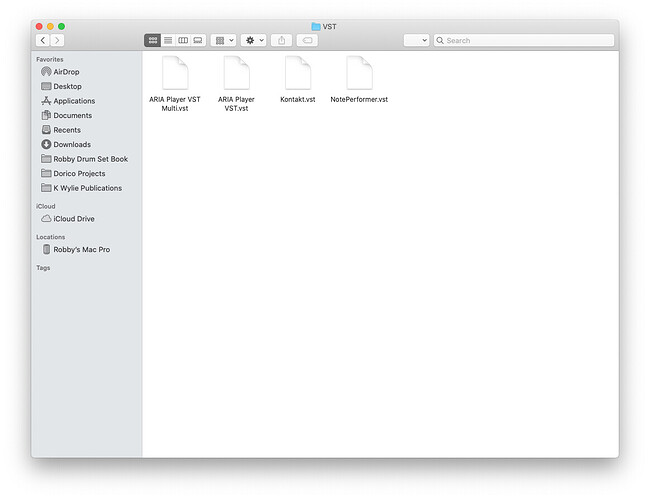Switch to icon view

[x=153, y=40]
